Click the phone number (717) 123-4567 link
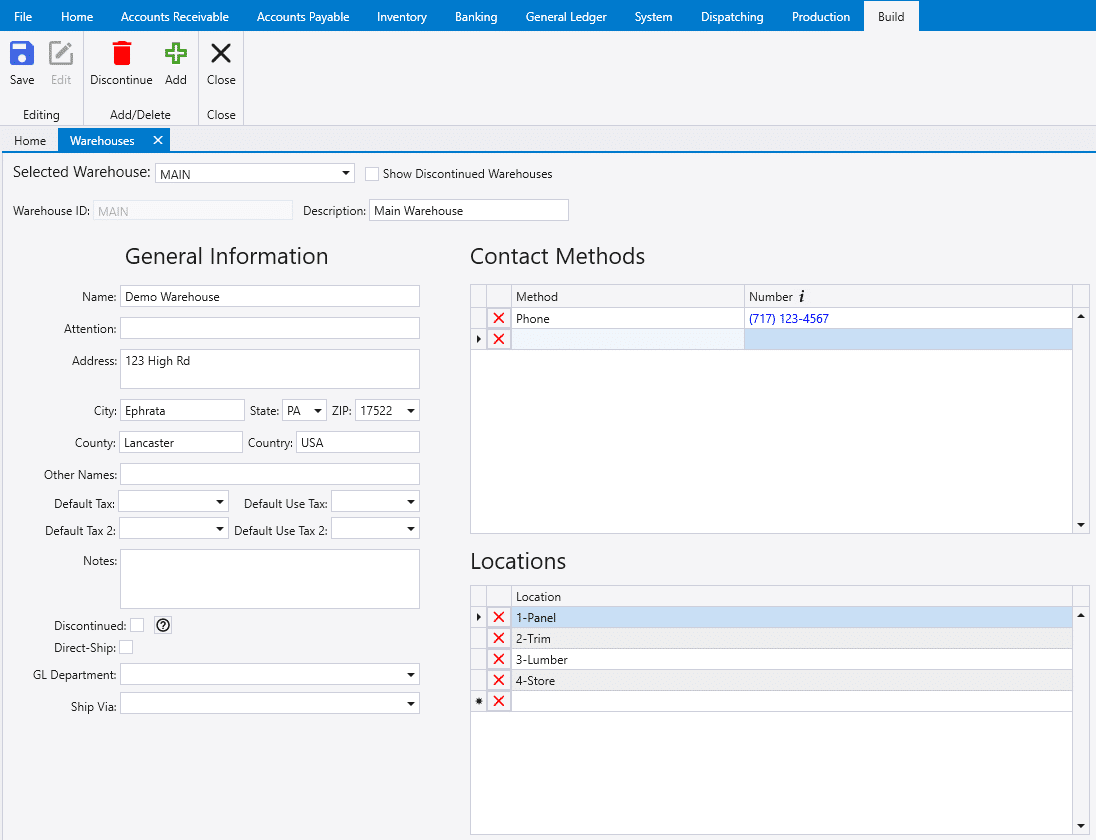This screenshot has width=1096, height=840. (x=788, y=319)
